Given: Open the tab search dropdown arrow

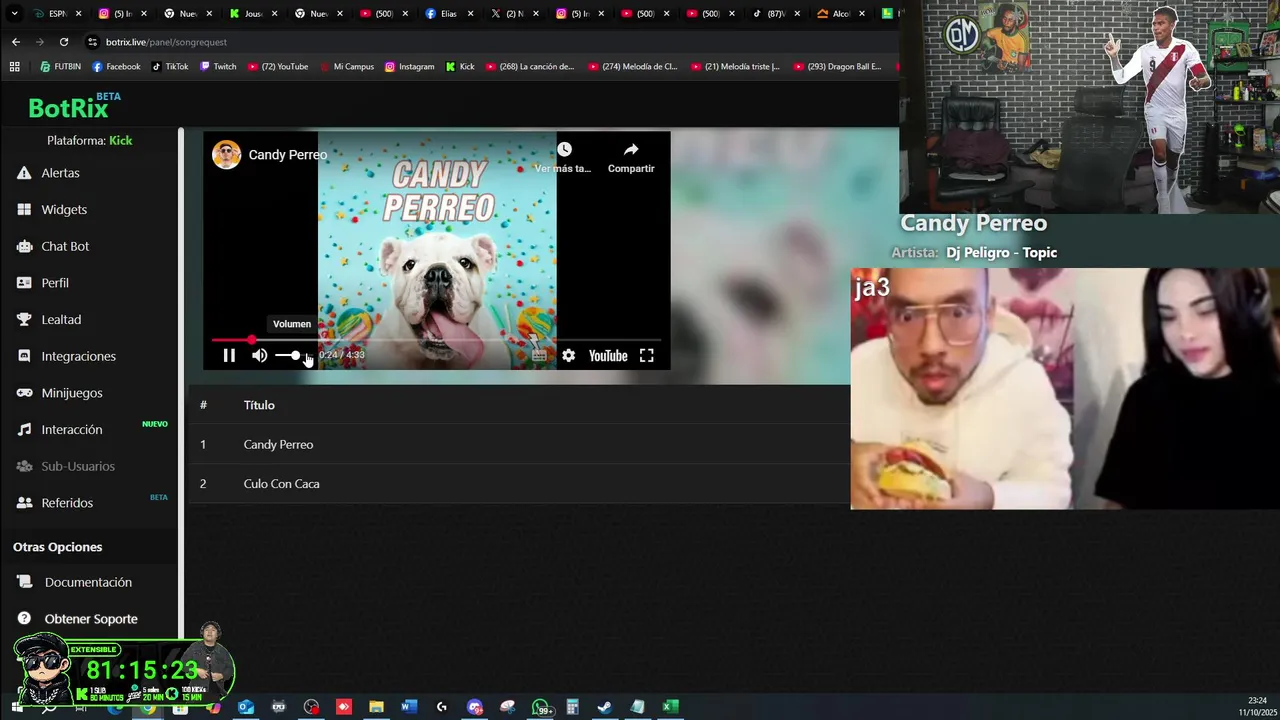Looking at the screenshot, I should point(14,14).
